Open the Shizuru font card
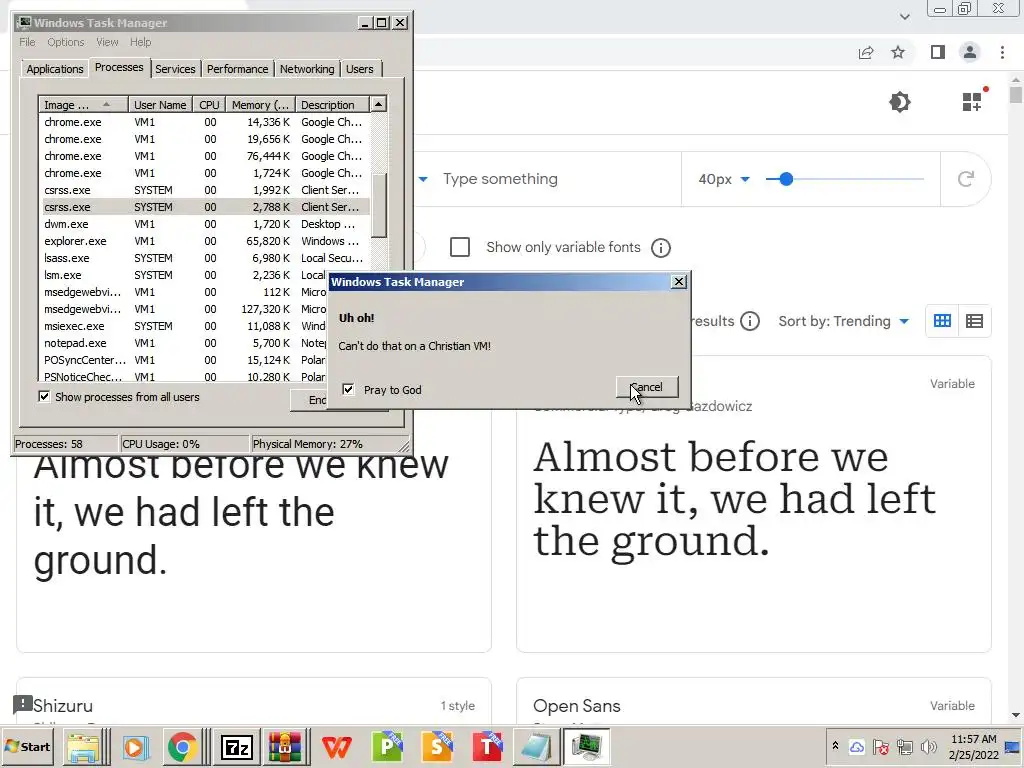1024x768 pixels. click(254, 702)
